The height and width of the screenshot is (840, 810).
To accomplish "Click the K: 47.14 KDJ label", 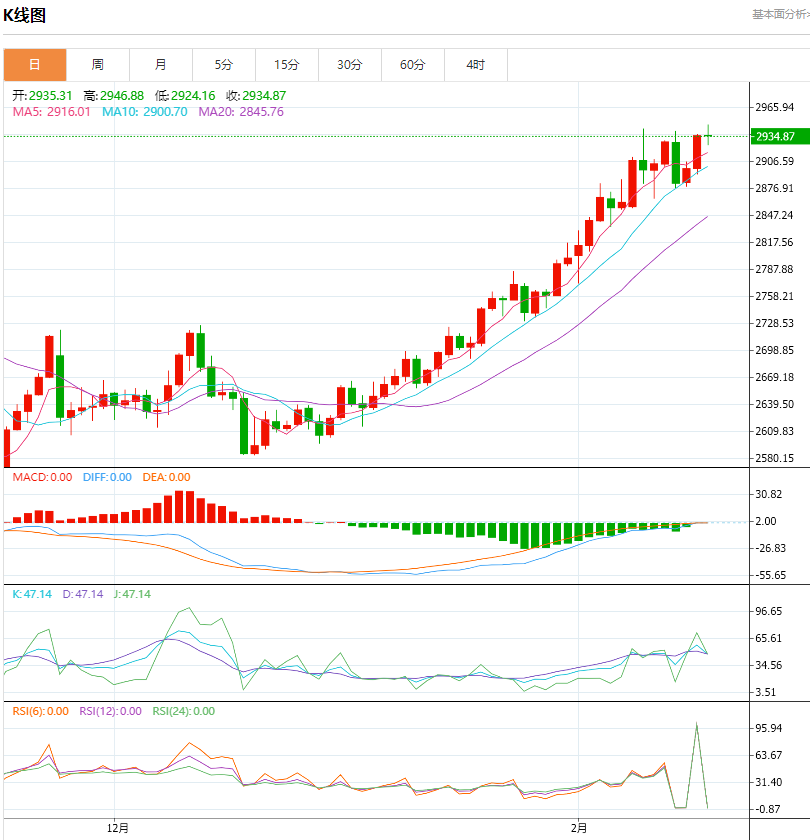I will (30, 594).
